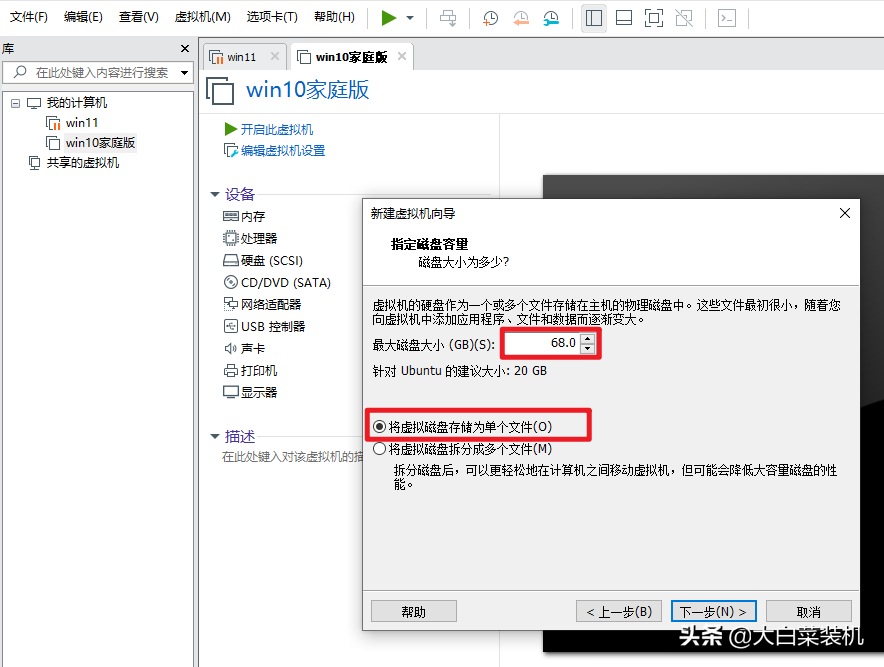Enter full screen mode icon
The image size is (884, 667).
click(653, 18)
